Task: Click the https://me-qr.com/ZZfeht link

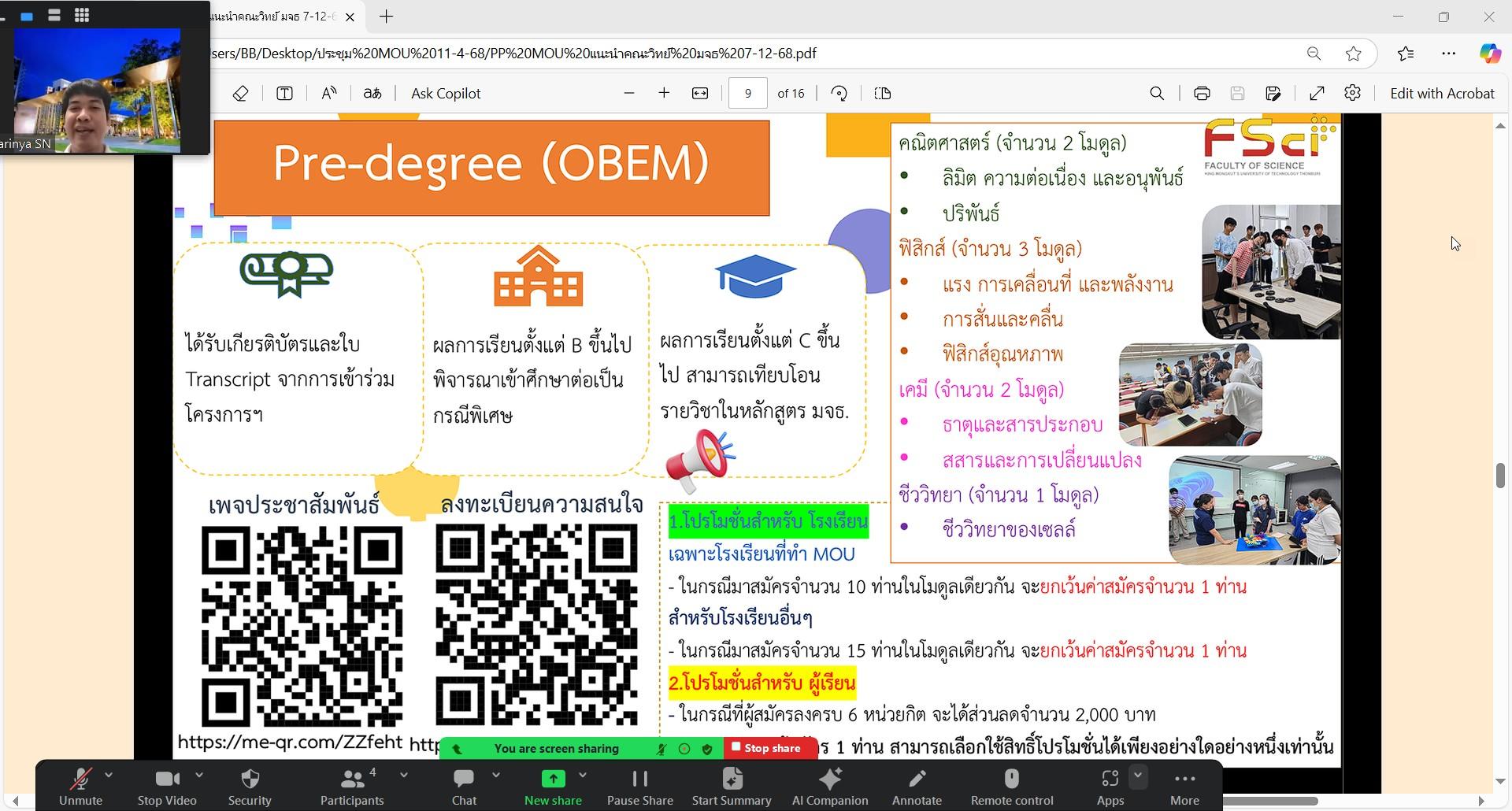Action: (290, 742)
